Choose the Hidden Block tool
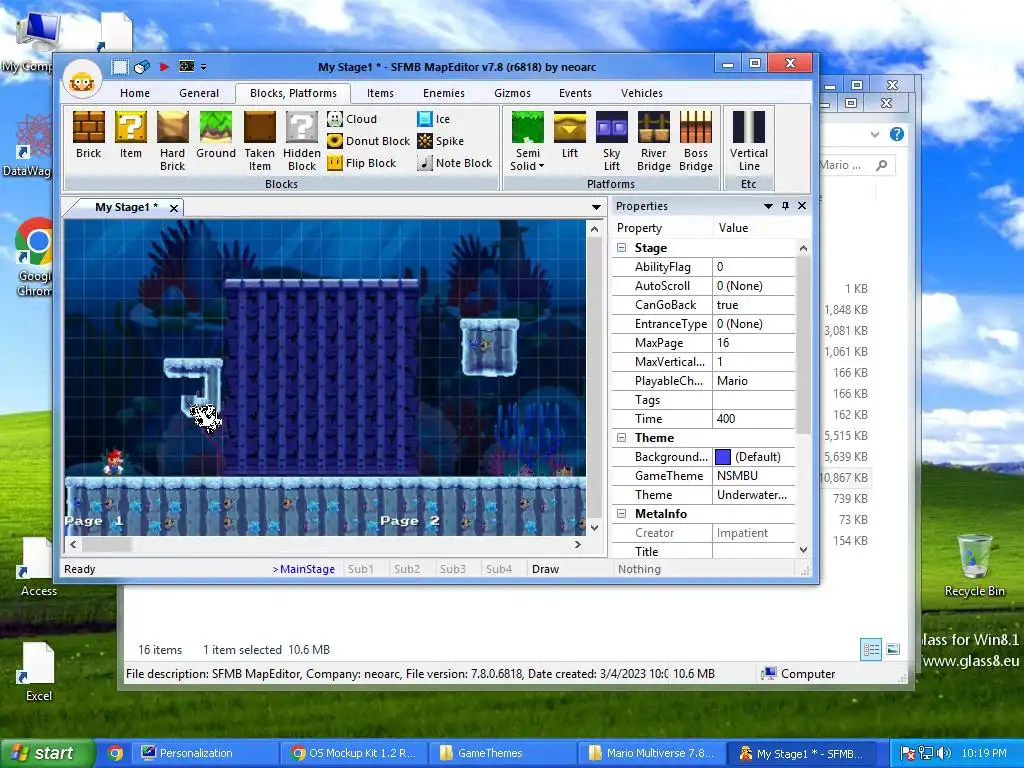 click(302, 141)
